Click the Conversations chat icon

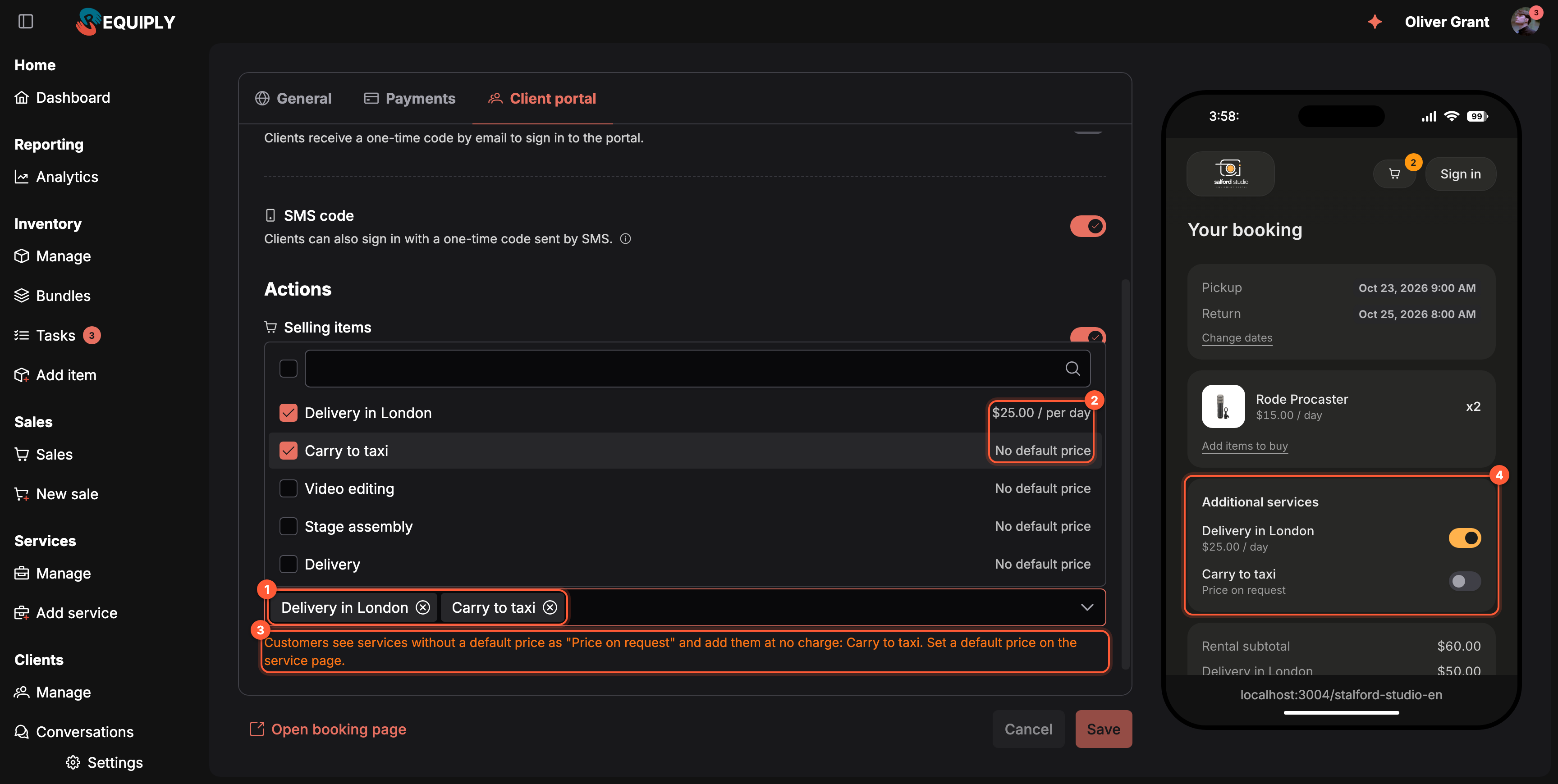[22, 731]
